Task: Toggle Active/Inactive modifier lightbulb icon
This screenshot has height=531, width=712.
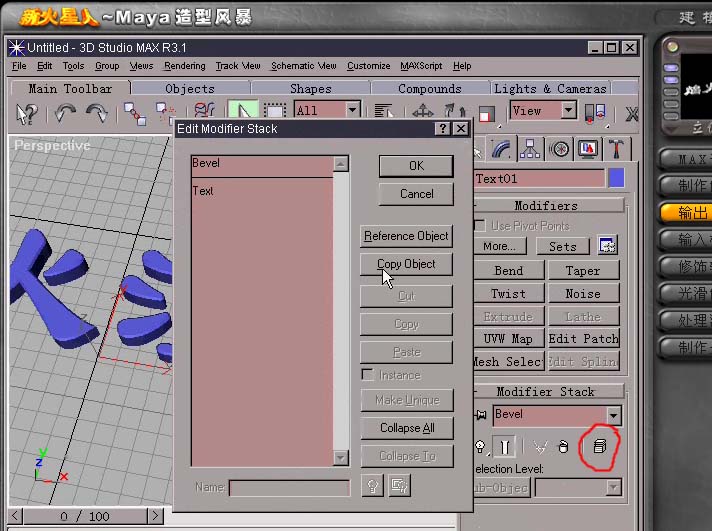Action: 480,447
